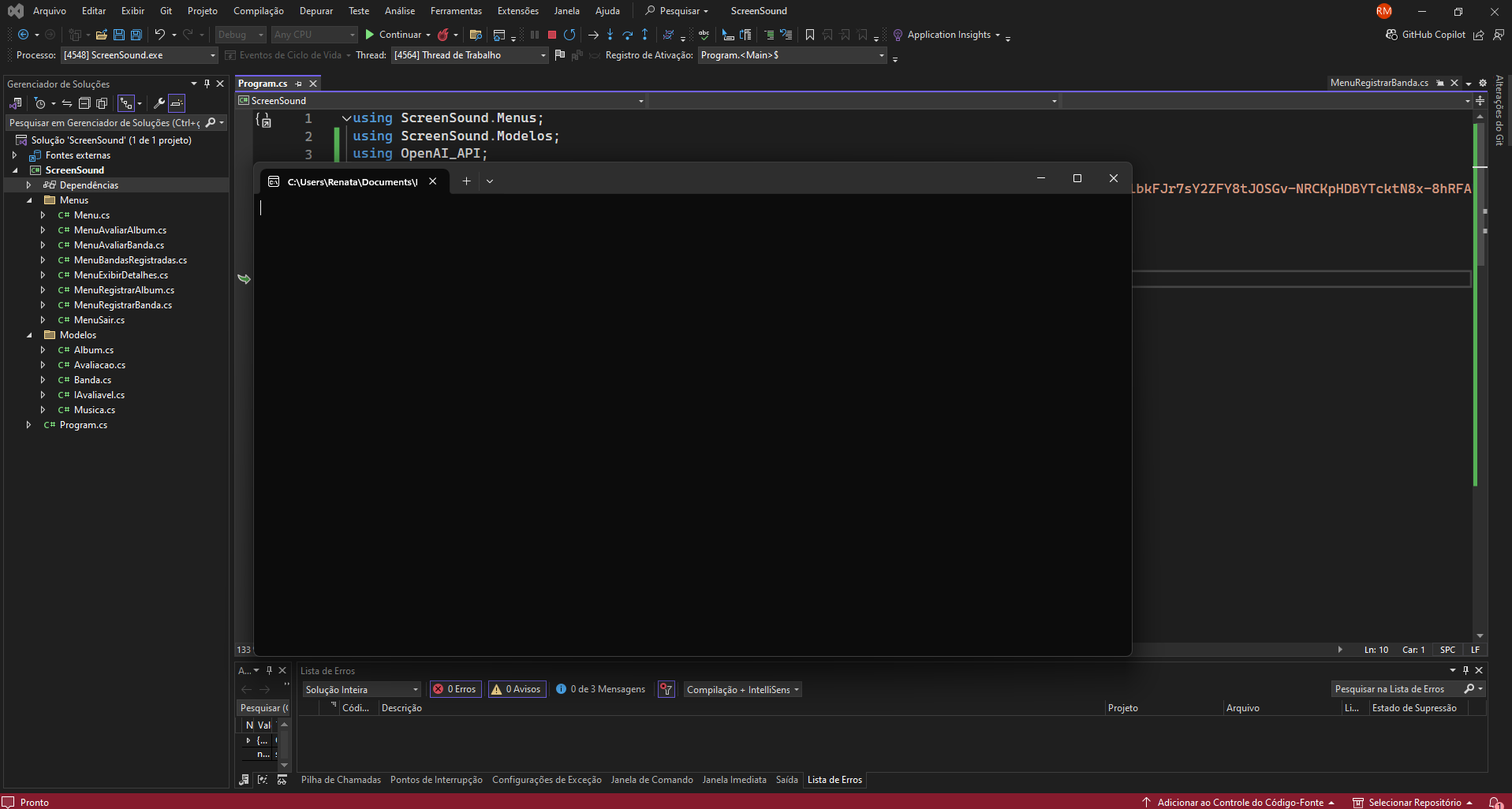Toggle the Preview Selected Items button in Solution Explorer

(177, 103)
